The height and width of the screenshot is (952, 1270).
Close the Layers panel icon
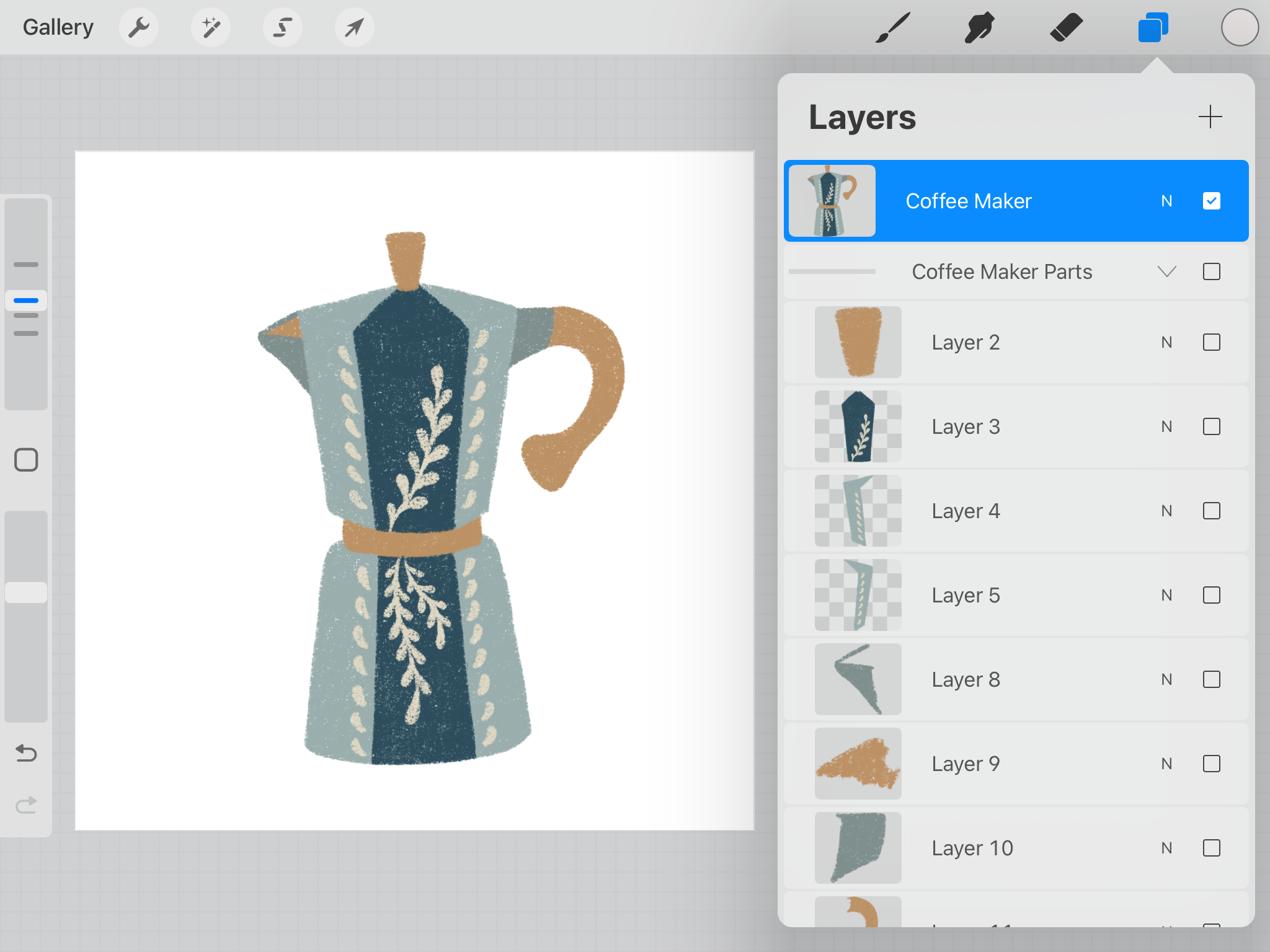tap(1153, 27)
